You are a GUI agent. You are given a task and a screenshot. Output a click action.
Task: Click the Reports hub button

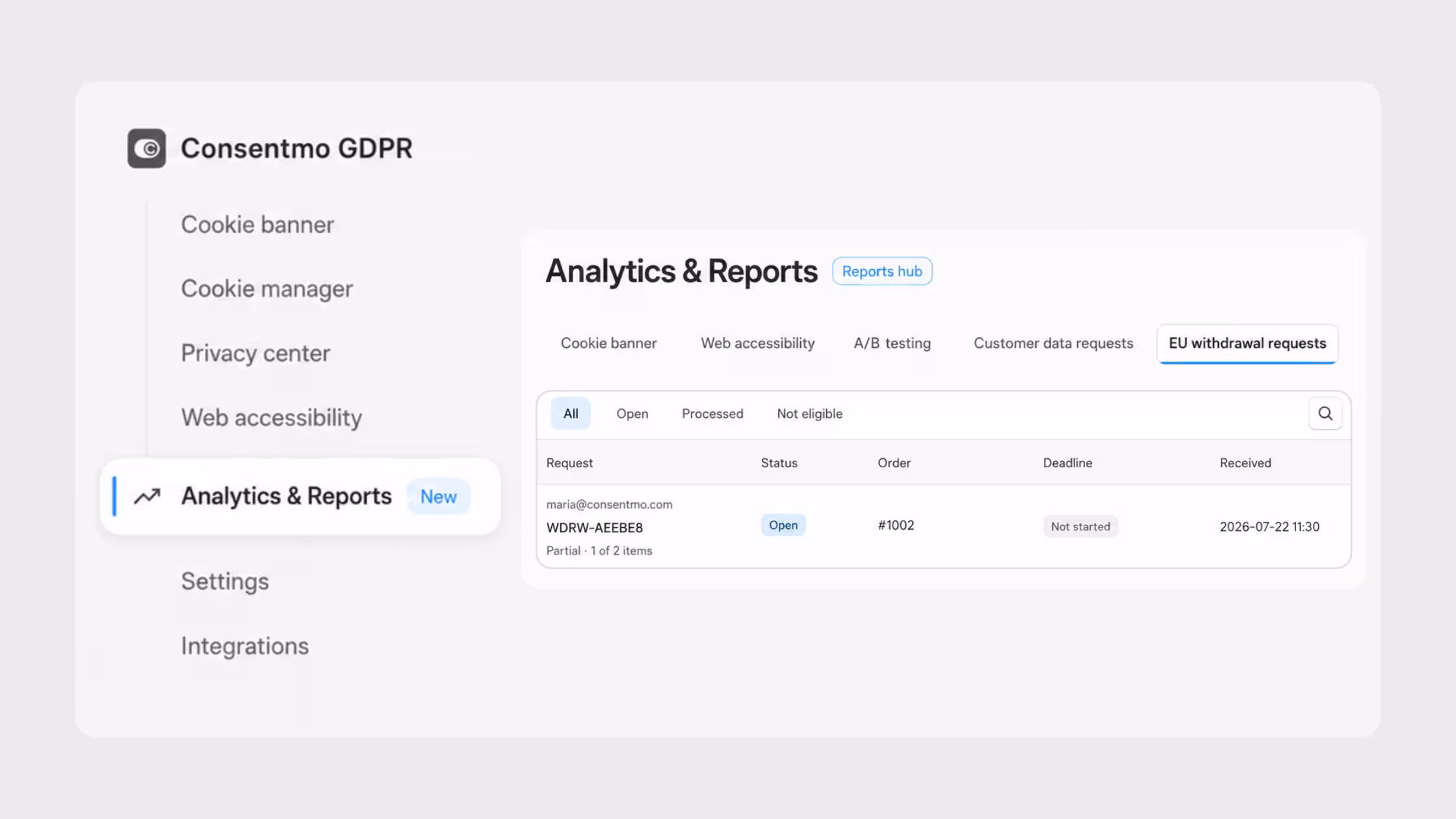(882, 271)
